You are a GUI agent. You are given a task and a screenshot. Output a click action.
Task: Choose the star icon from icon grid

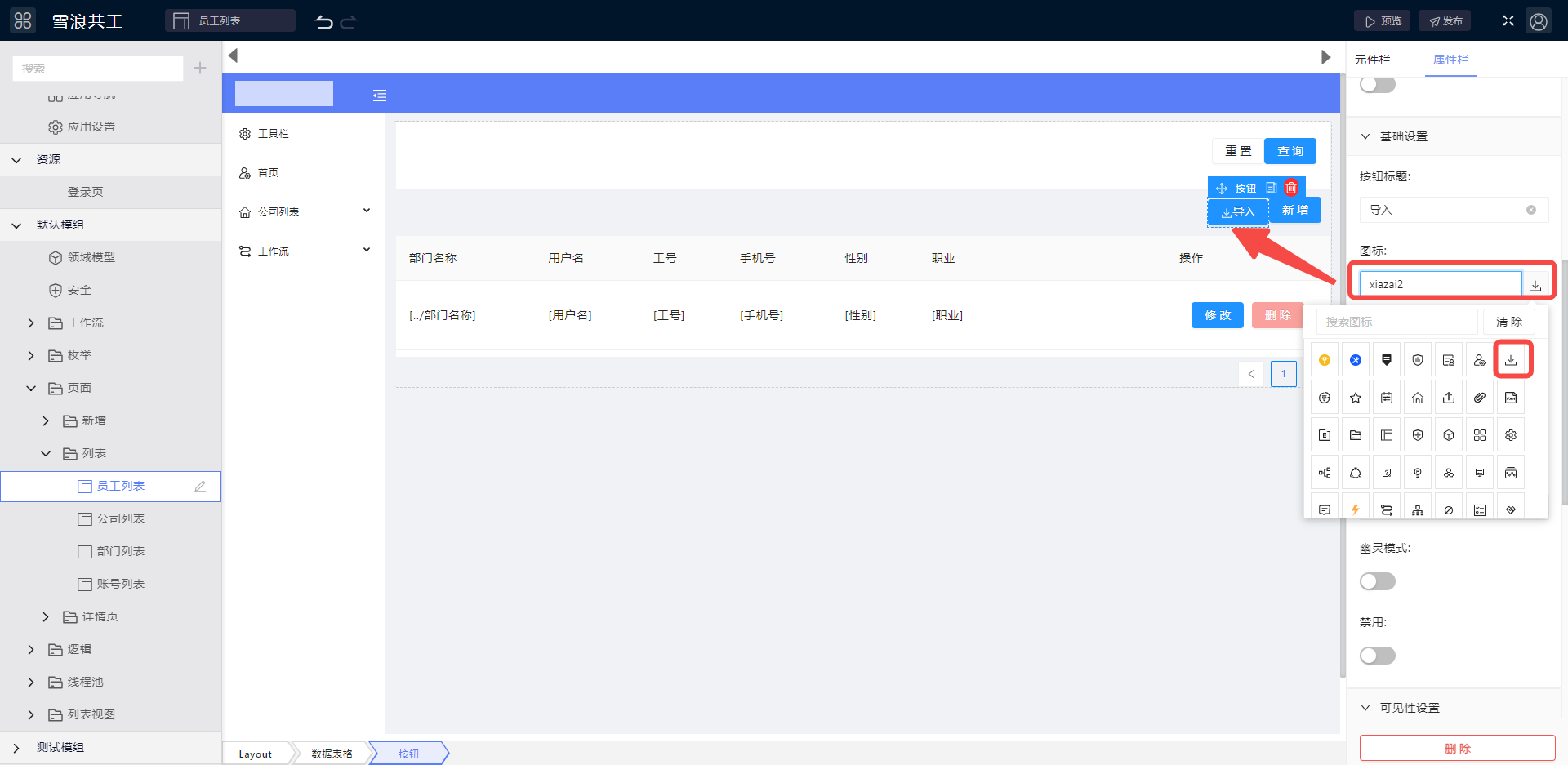(1356, 398)
